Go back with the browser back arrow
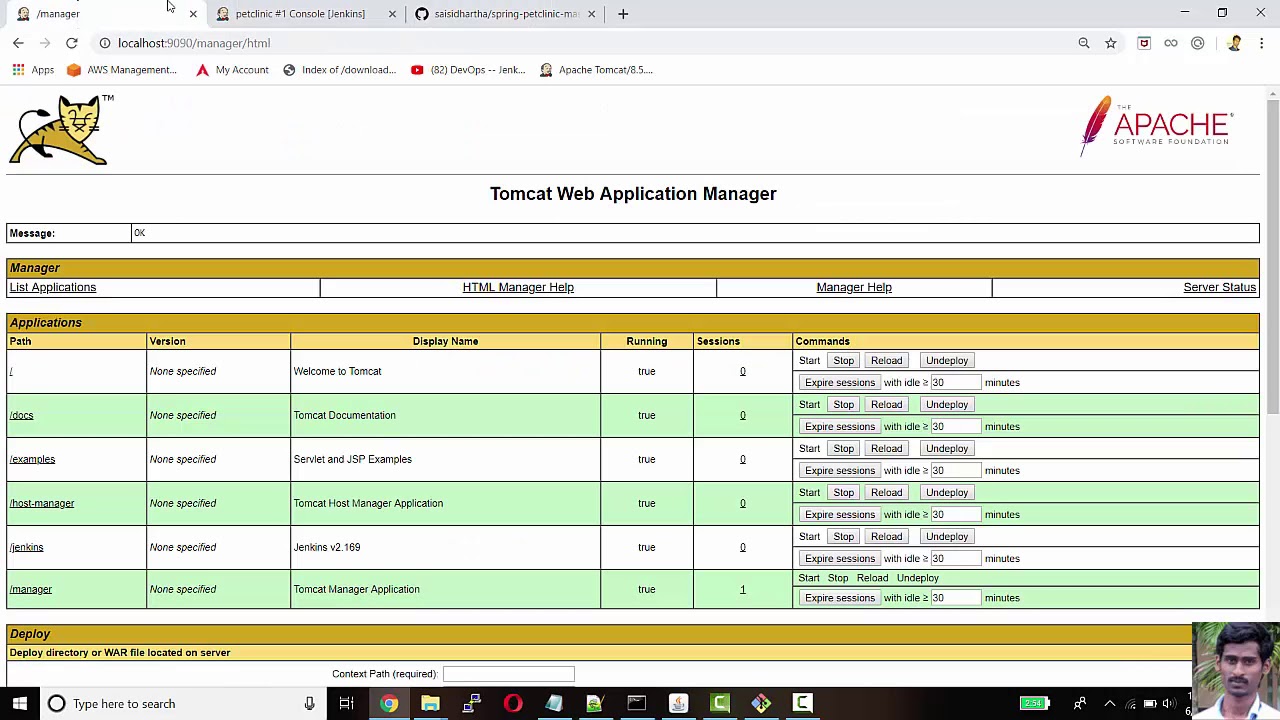1280x720 pixels. 18,43
